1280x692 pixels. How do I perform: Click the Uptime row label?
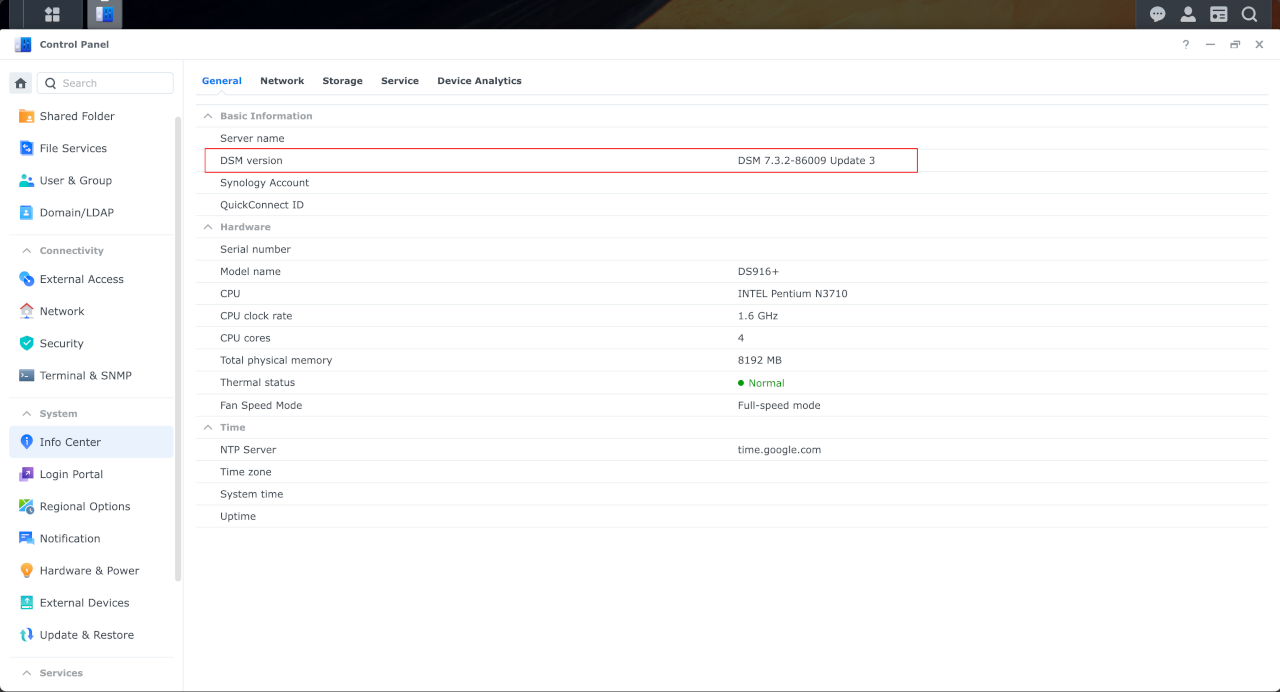pyautogui.click(x=238, y=516)
